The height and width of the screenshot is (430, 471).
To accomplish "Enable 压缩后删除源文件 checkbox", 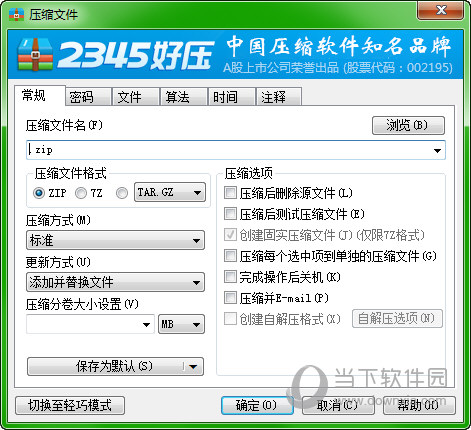I will coord(230,193).
